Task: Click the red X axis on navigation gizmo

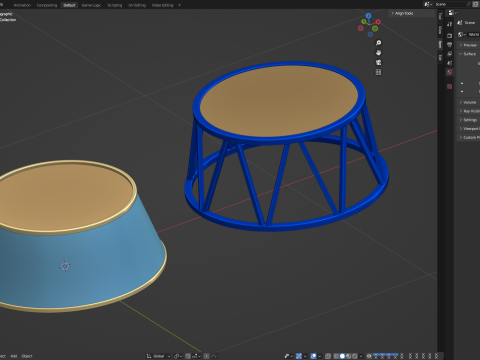Action: point(378,22)
